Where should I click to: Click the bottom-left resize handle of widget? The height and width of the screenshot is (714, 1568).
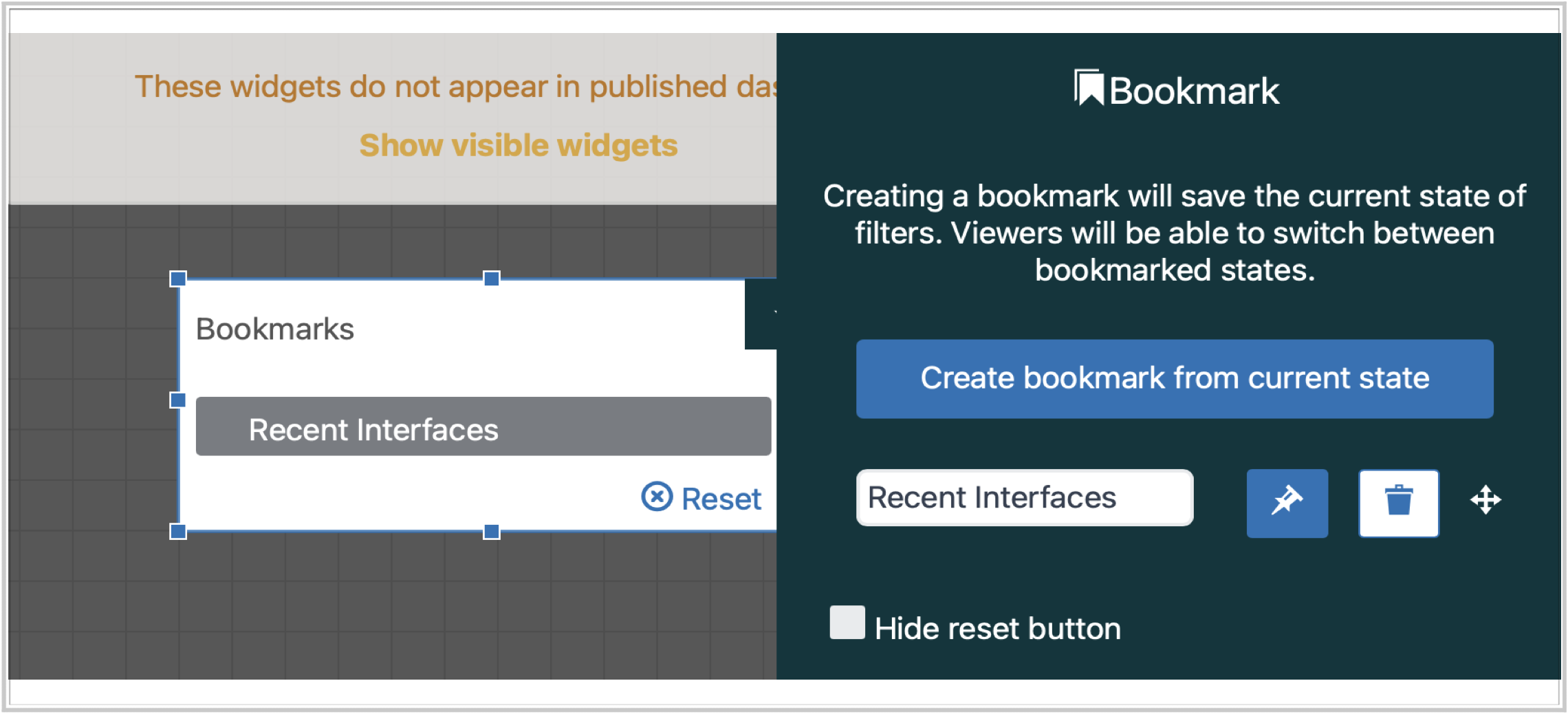178,531
